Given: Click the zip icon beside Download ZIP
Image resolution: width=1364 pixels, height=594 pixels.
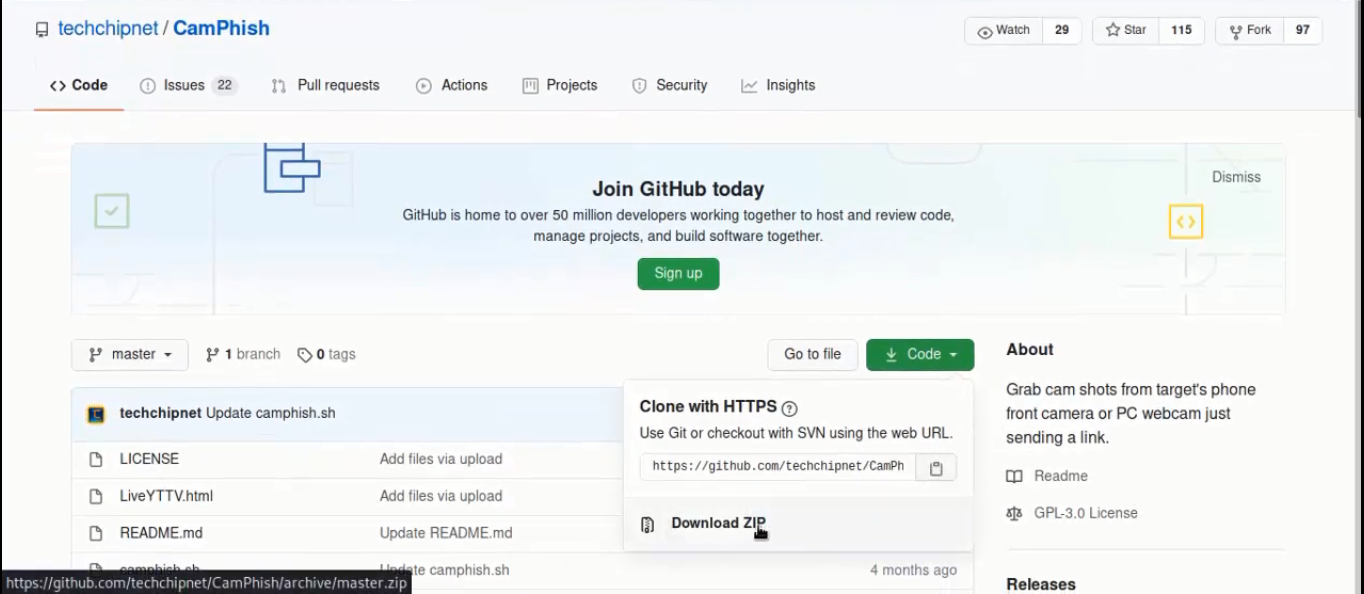Looking at the screenshot, I should coord(647,524).
